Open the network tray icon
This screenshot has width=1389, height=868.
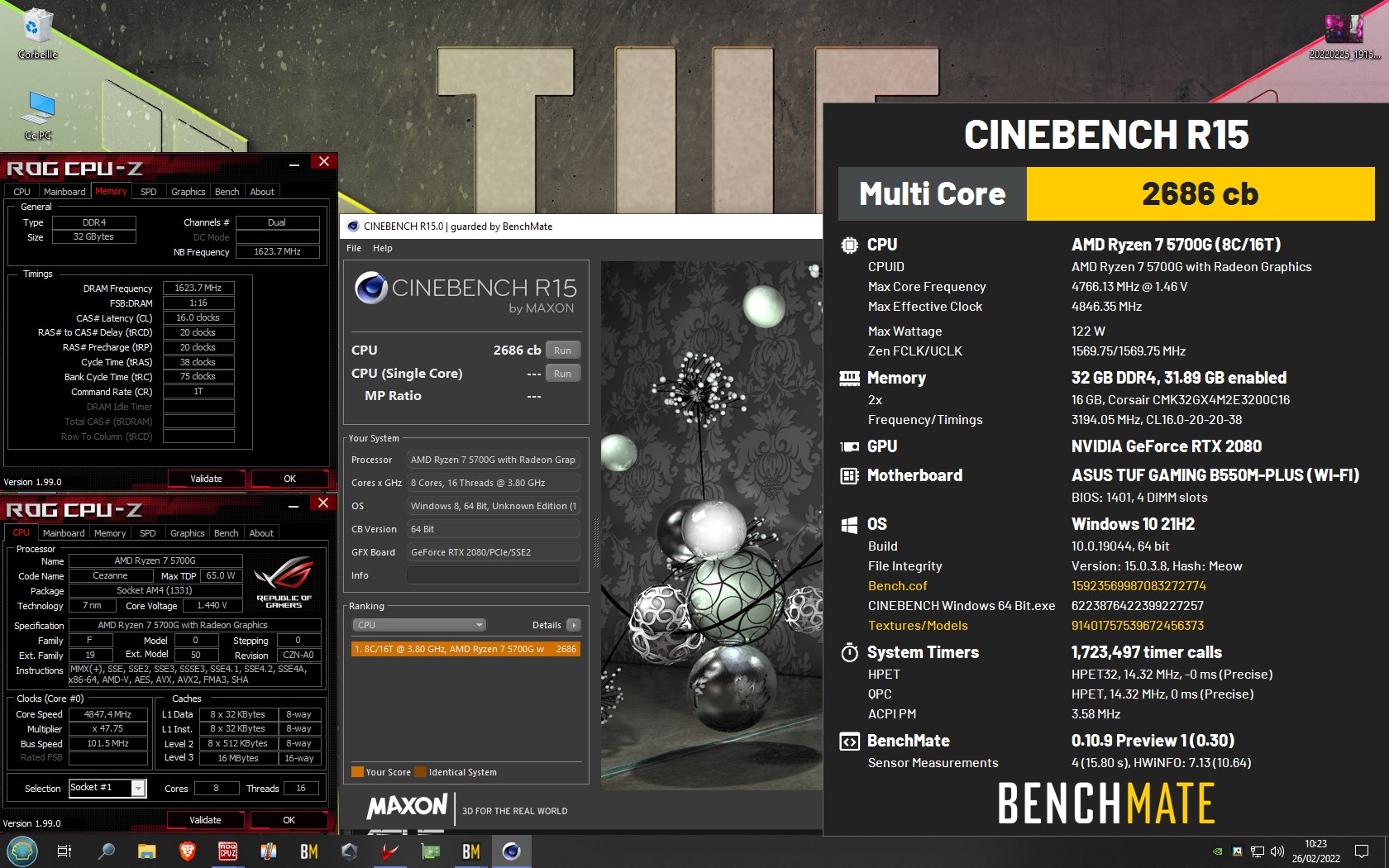(1257, 851)
